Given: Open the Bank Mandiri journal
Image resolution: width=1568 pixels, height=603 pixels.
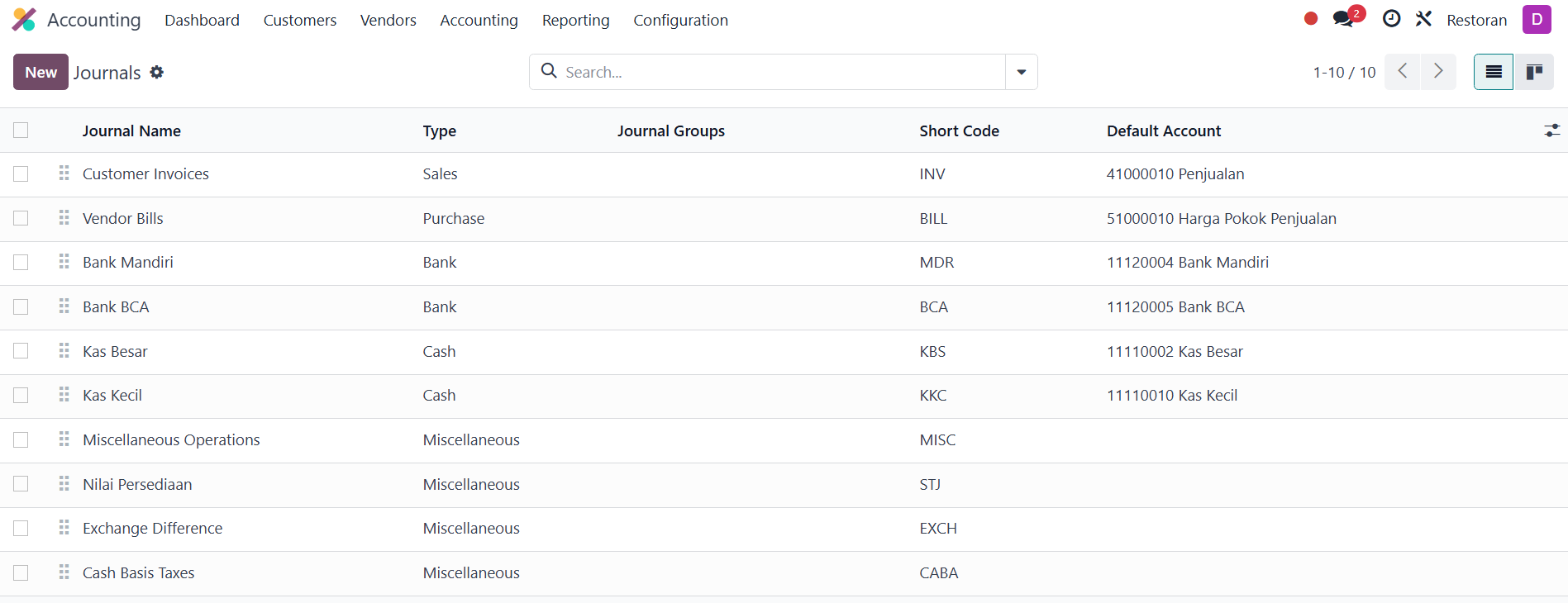Looking at the screenshot, I should point(128,262).
